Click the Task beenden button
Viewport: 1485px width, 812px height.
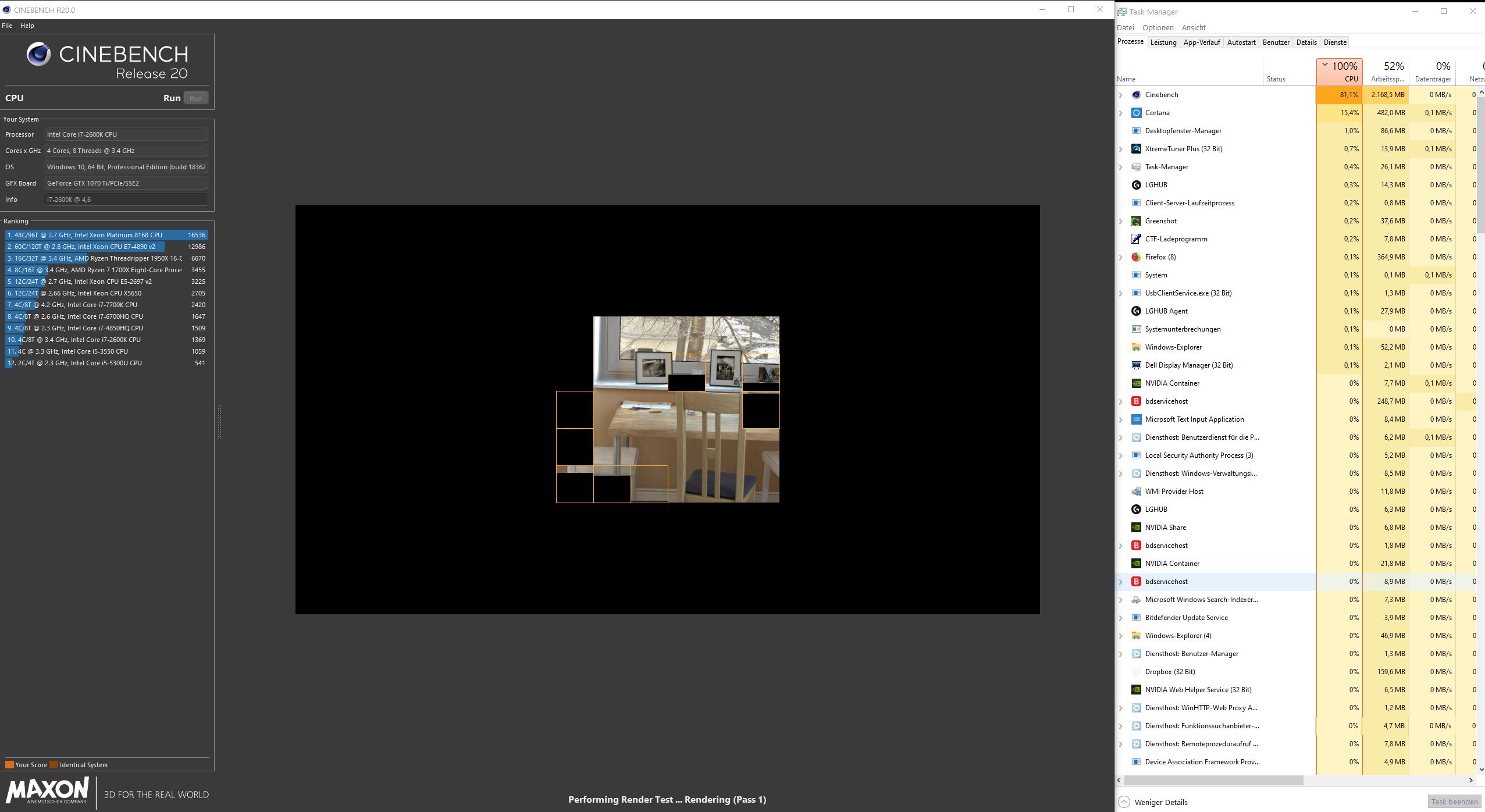pos(1454,802)
